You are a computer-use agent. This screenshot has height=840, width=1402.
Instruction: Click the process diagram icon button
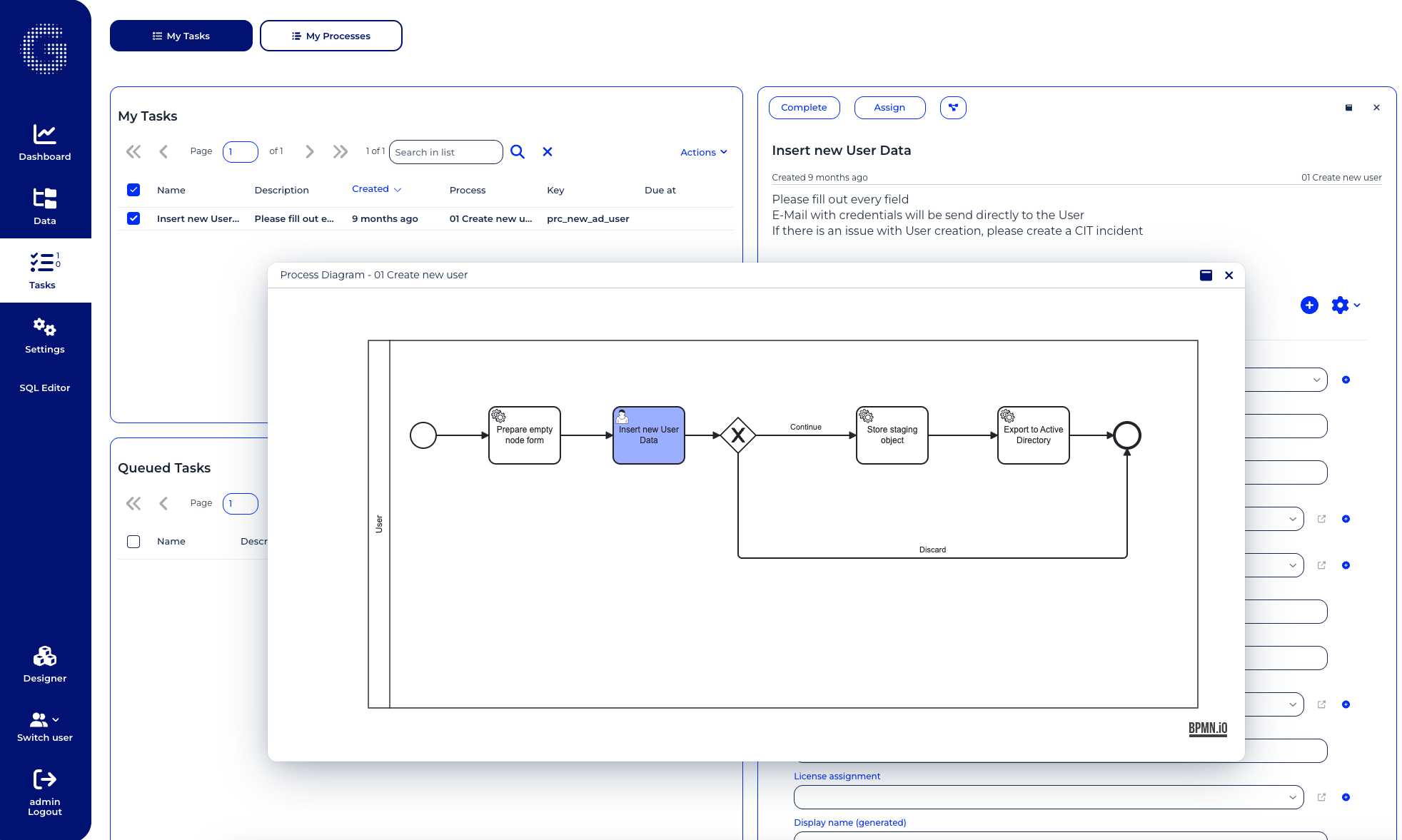coord(953,108)
